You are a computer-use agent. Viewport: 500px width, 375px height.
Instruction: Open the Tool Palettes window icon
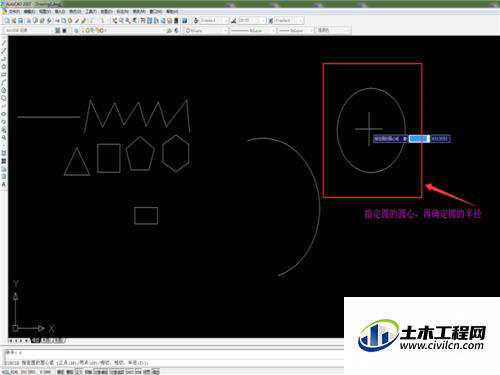[x=156, y=21]
